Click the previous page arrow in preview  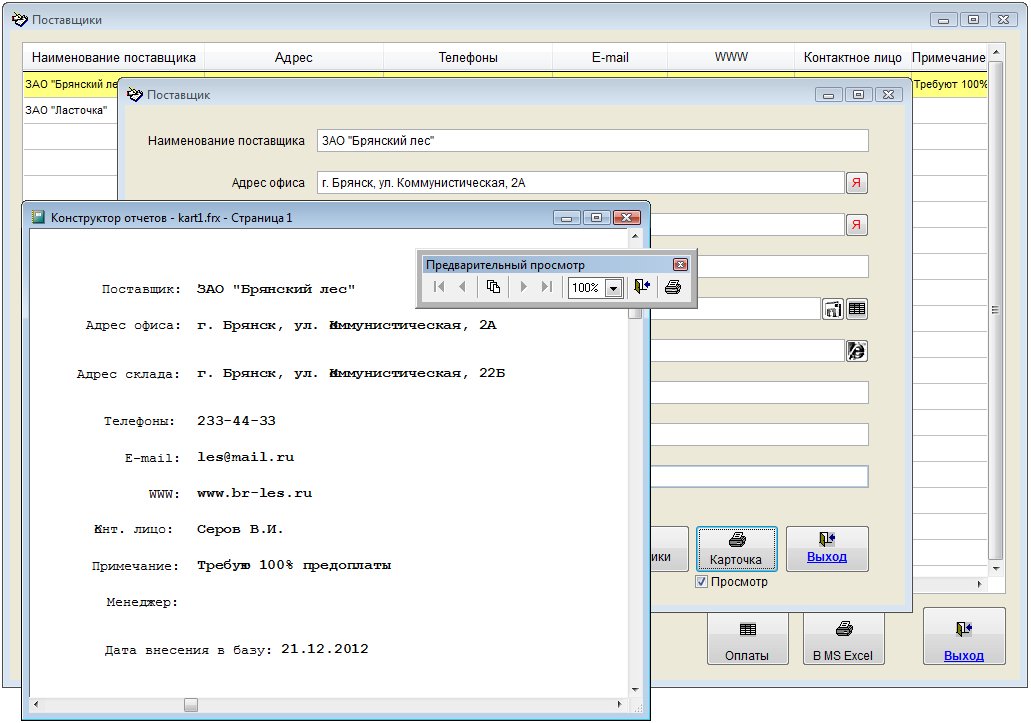(462, 287)
